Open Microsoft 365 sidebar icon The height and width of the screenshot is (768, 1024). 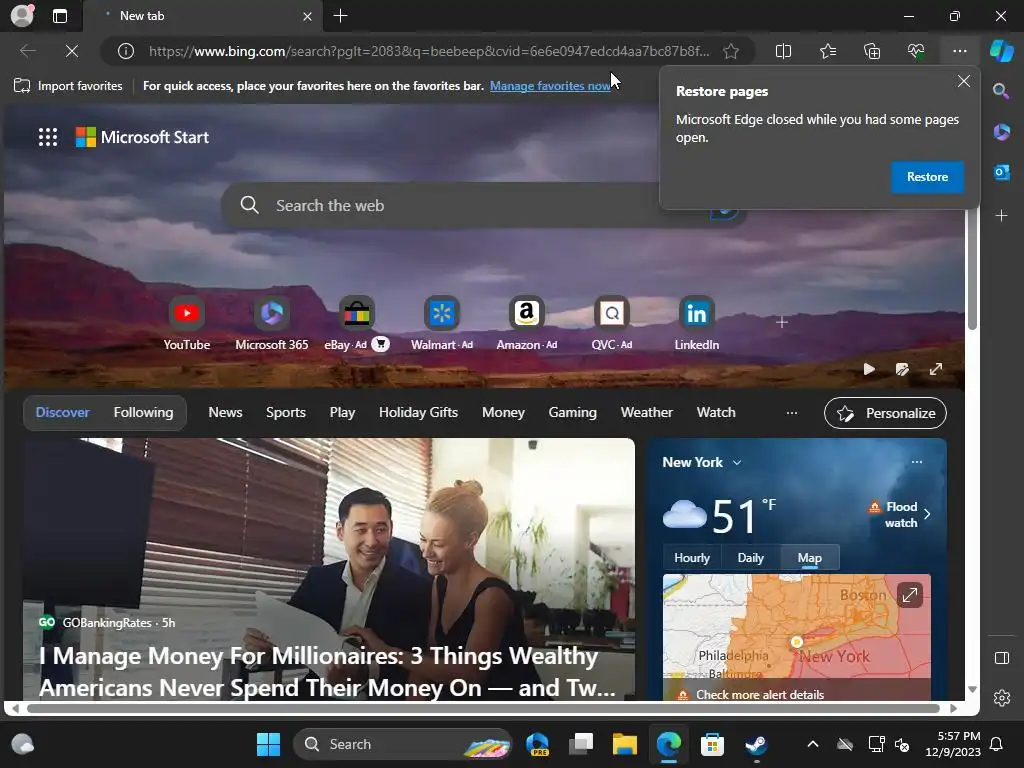[1001, 132]
